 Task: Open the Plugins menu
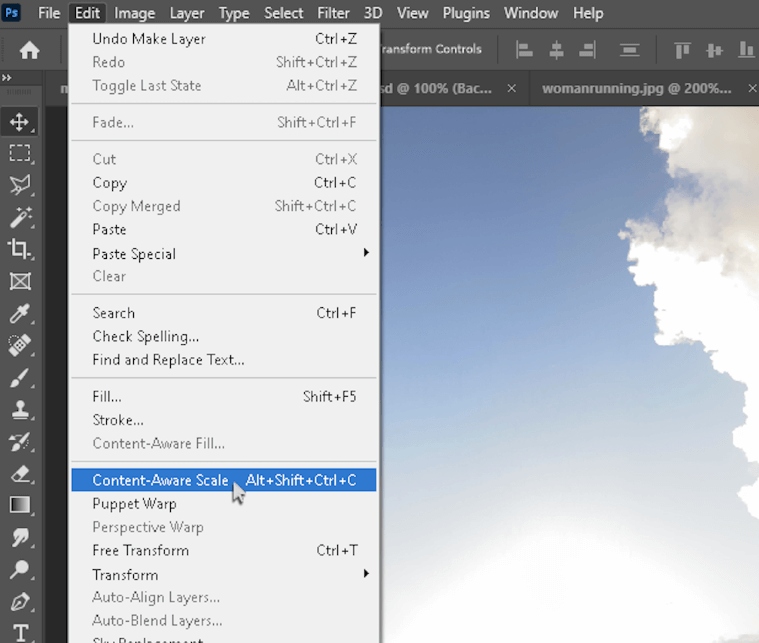click(x=466, y=13)
